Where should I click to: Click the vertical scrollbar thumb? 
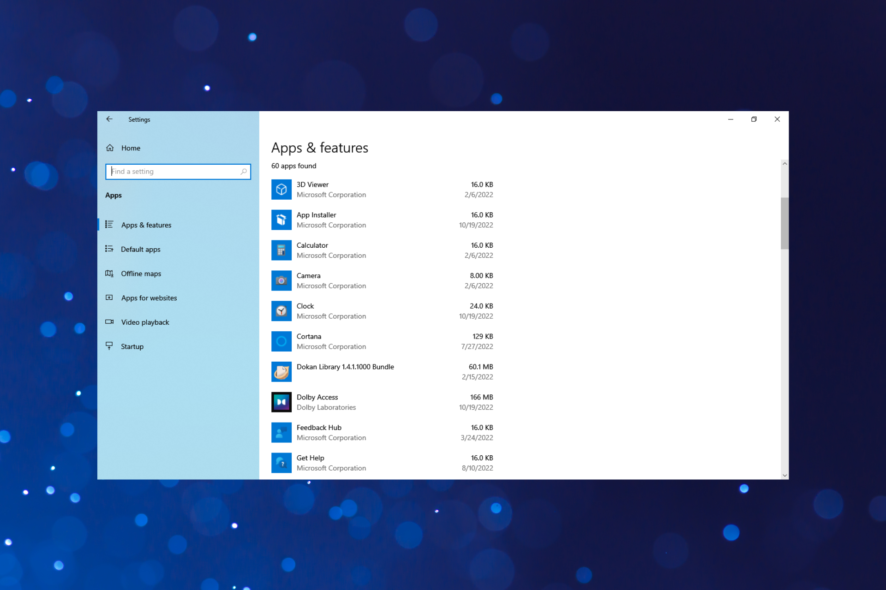click(x=785, y=223)
